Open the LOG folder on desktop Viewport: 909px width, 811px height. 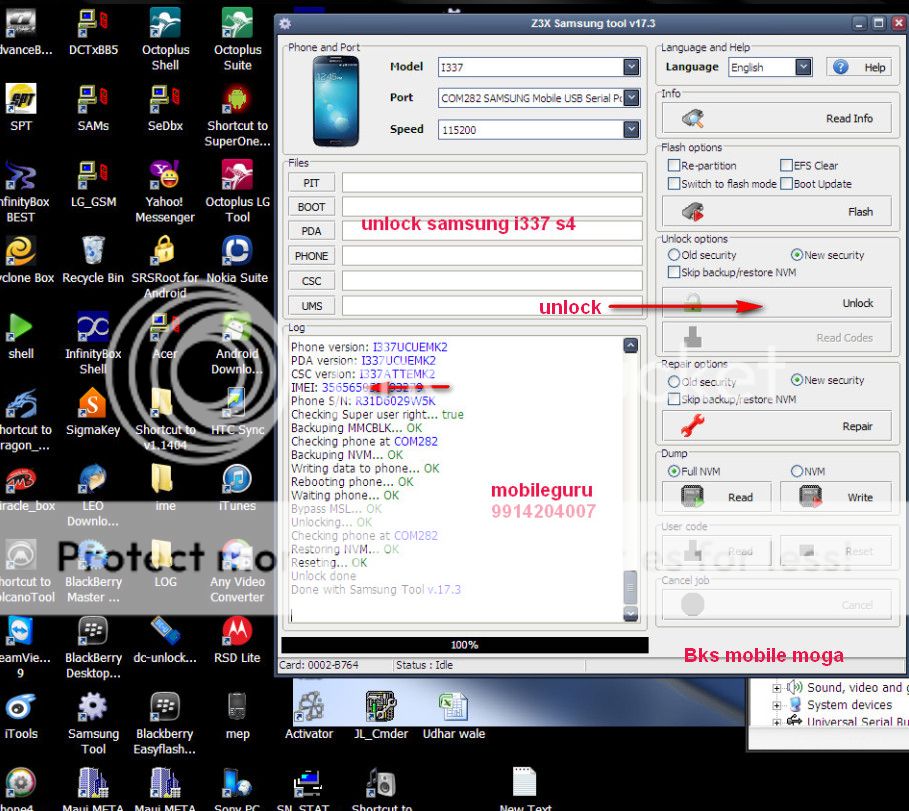tap(165, 563)
